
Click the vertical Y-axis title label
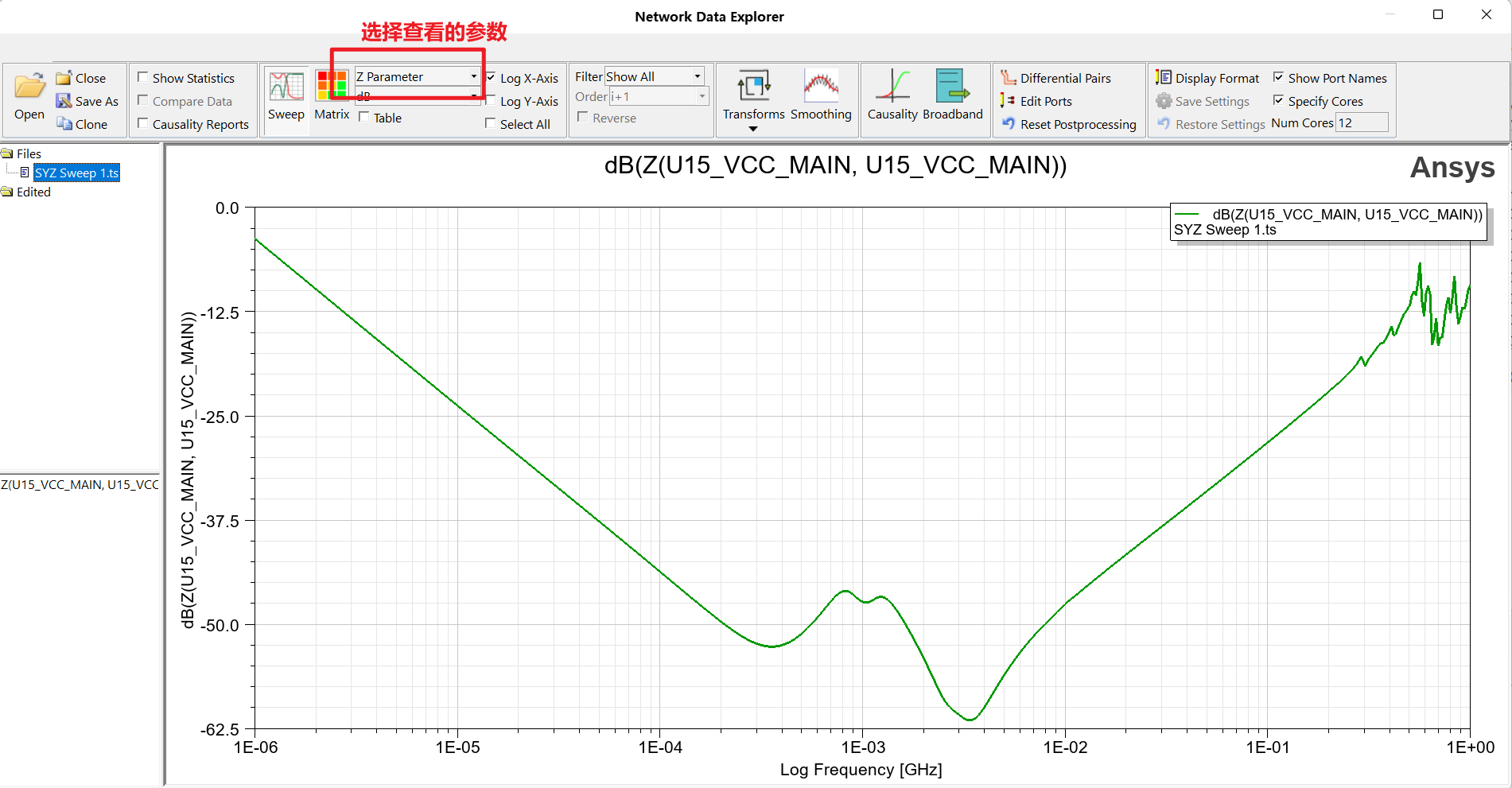(x=188, y=470)
